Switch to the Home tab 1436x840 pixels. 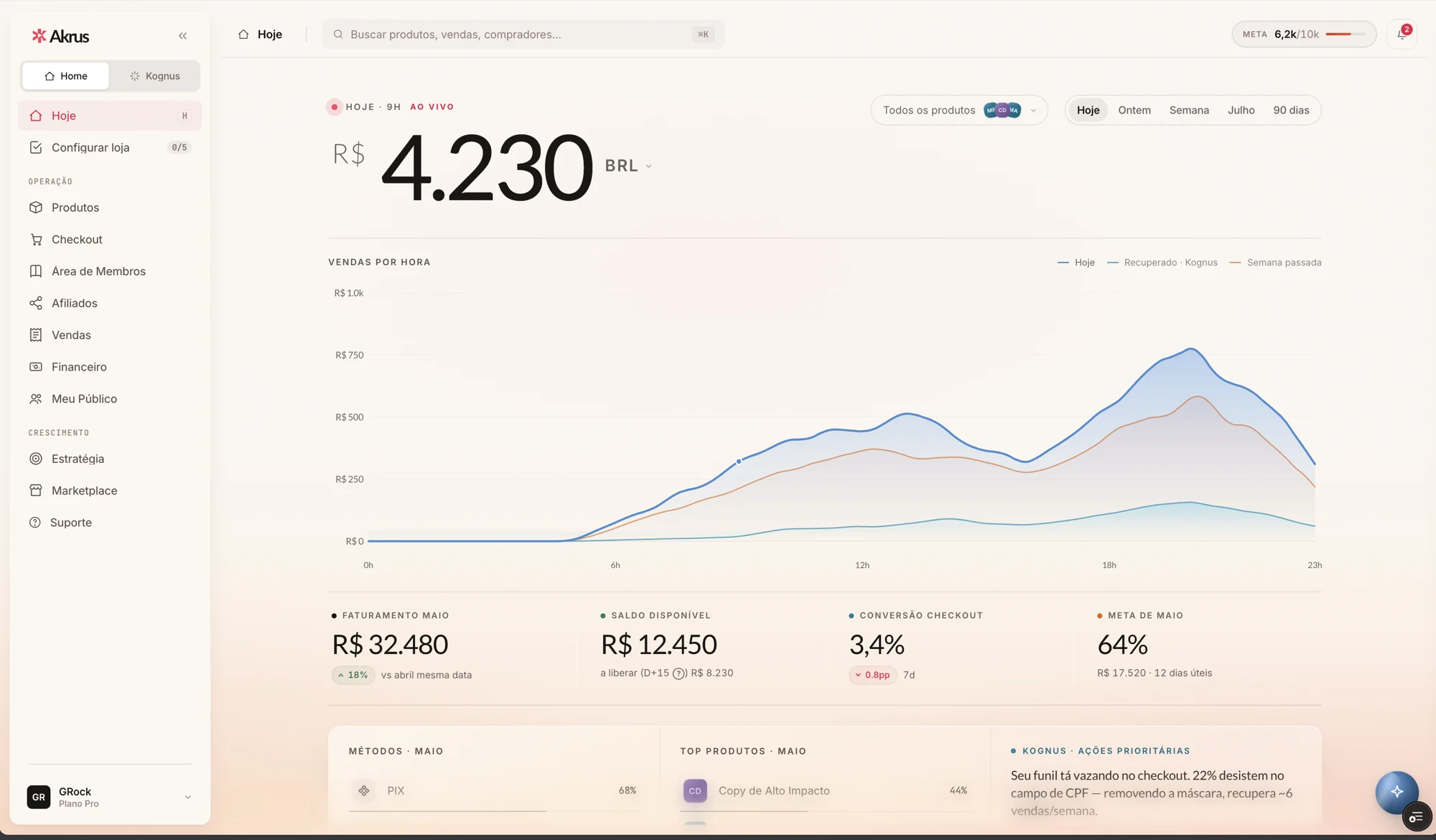(65, 76)
